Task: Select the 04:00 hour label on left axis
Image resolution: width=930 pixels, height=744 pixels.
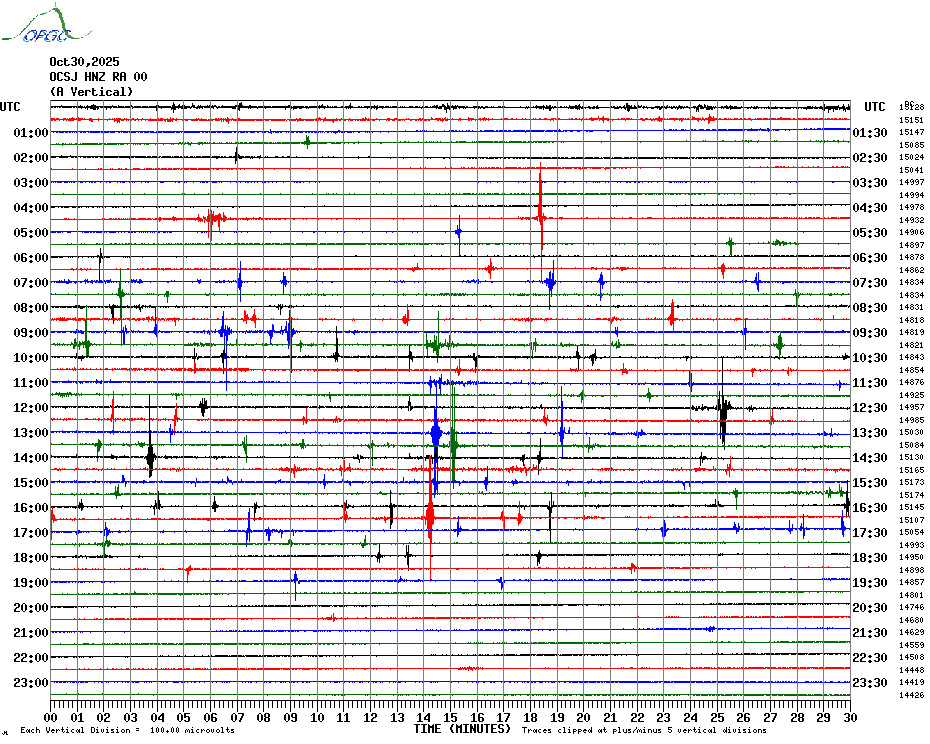Action: (31, 208)
